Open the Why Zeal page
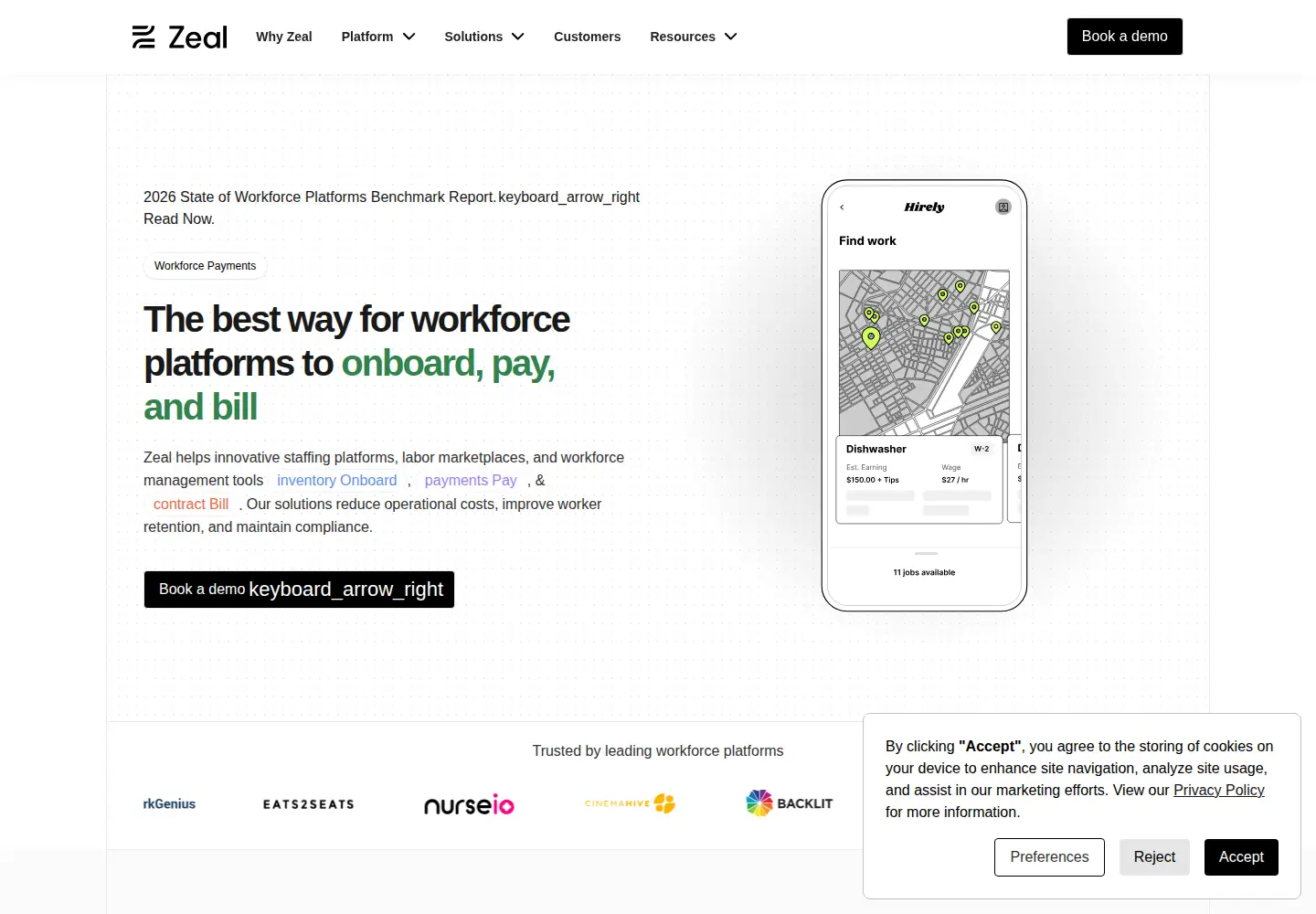Image resolution: width=1316 pixels, height=914 pixels. coord(284,37)
